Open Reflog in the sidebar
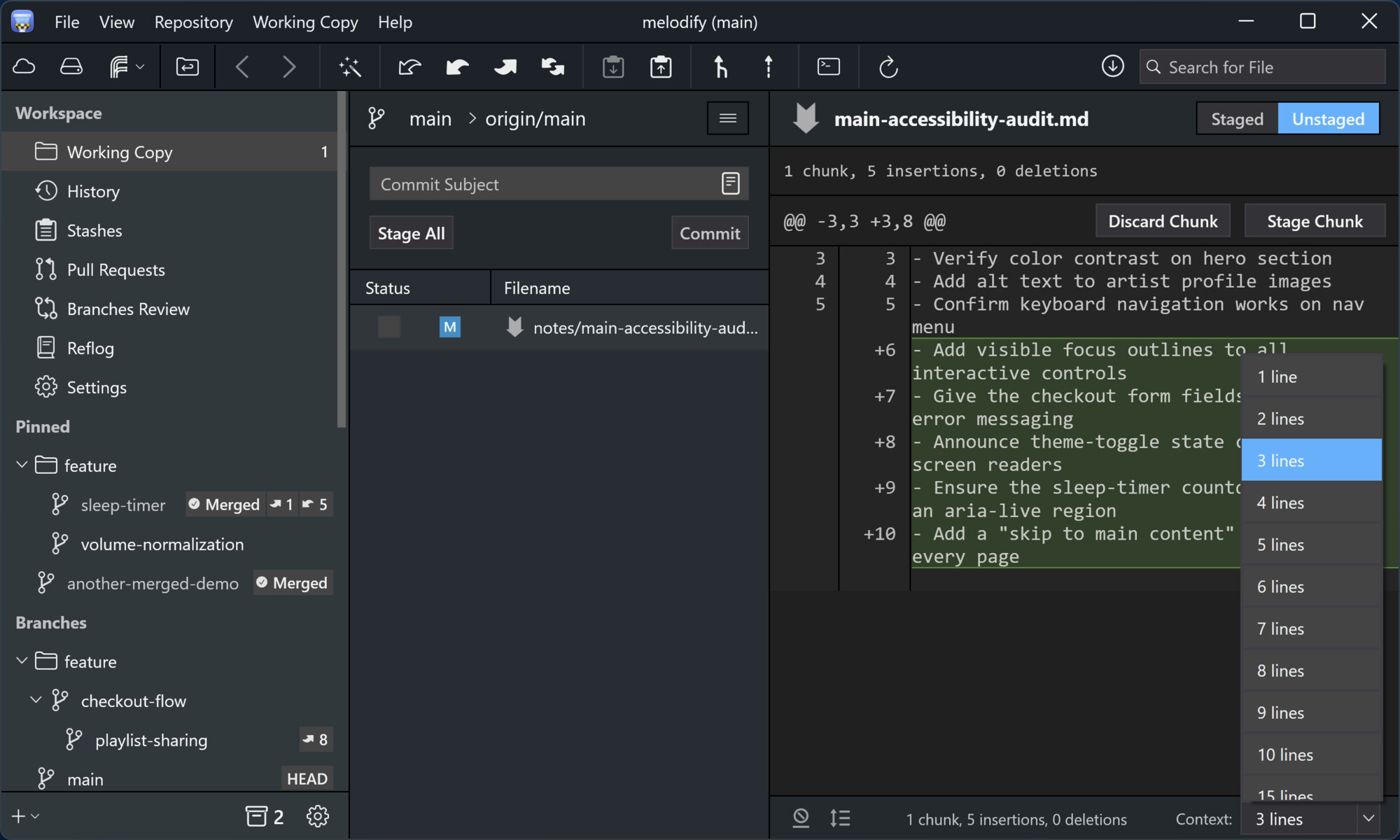The image size is (1400, 840). (169, 348)
